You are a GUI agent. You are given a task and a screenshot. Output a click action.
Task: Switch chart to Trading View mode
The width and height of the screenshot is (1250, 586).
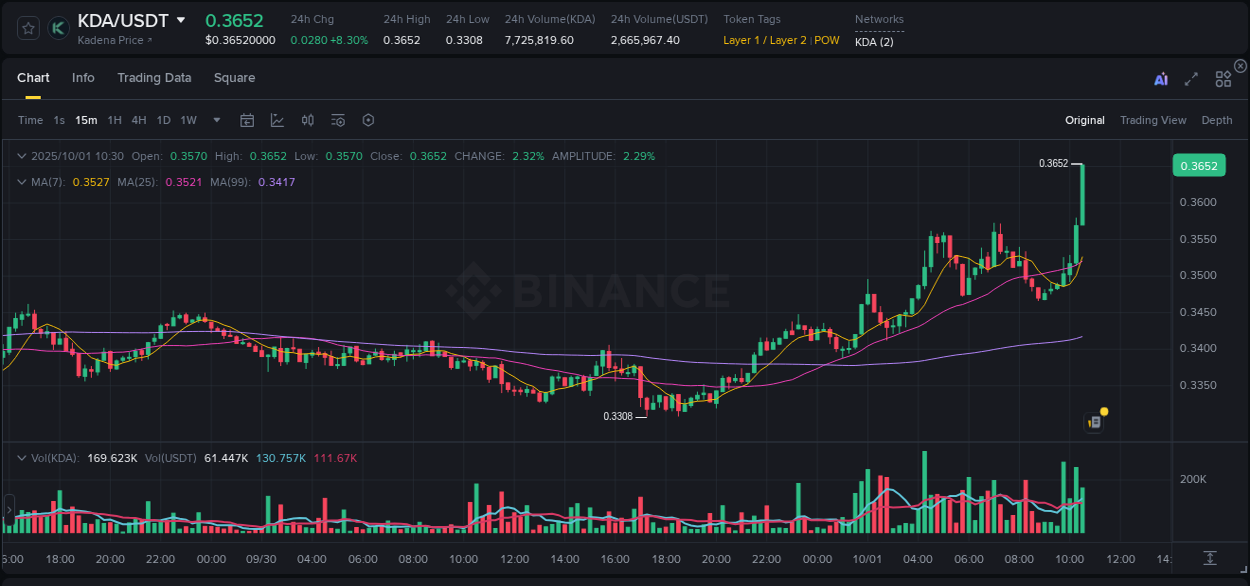pos(1153,120)
